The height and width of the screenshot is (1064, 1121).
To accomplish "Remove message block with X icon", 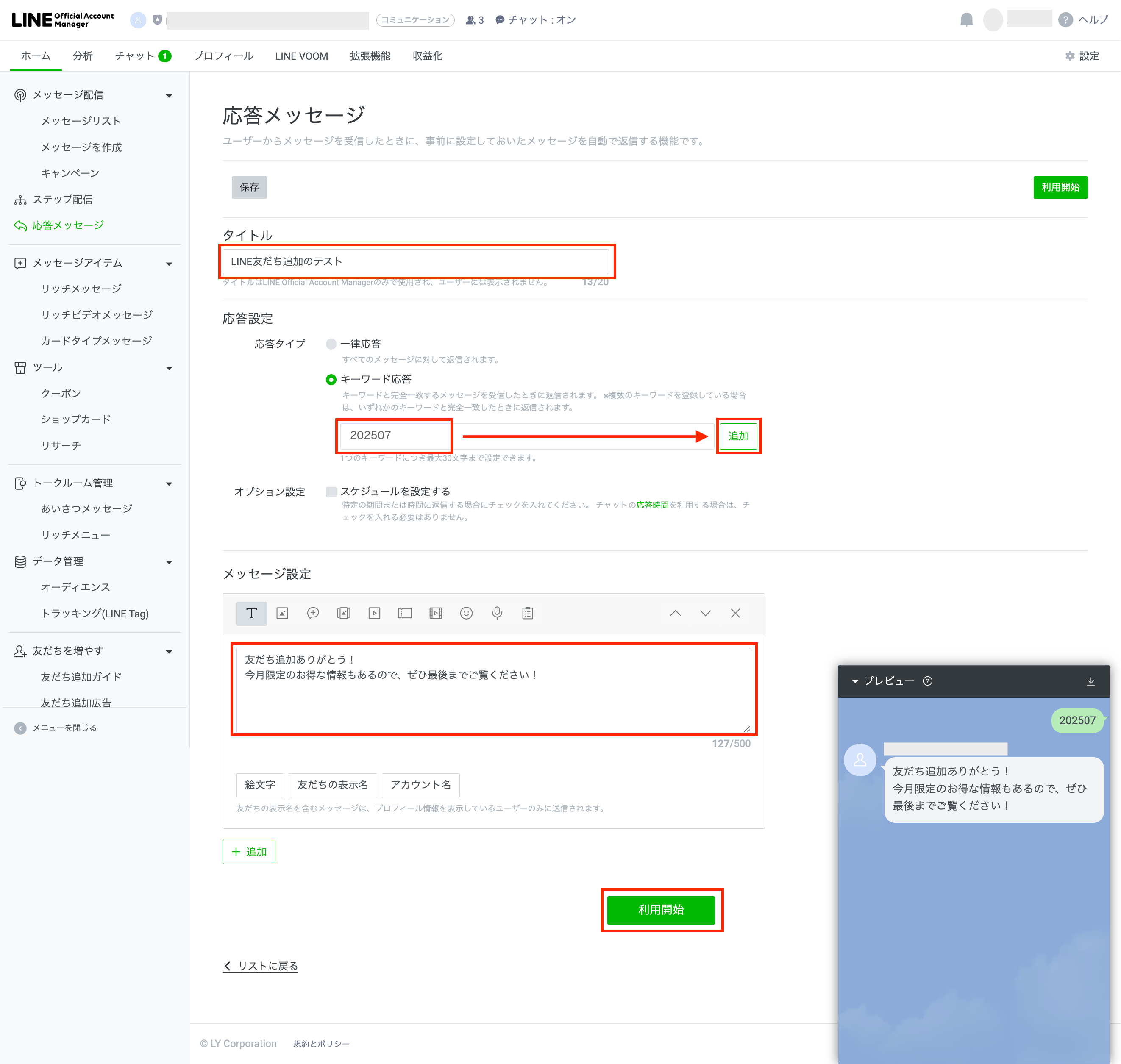I will (736, 613).
